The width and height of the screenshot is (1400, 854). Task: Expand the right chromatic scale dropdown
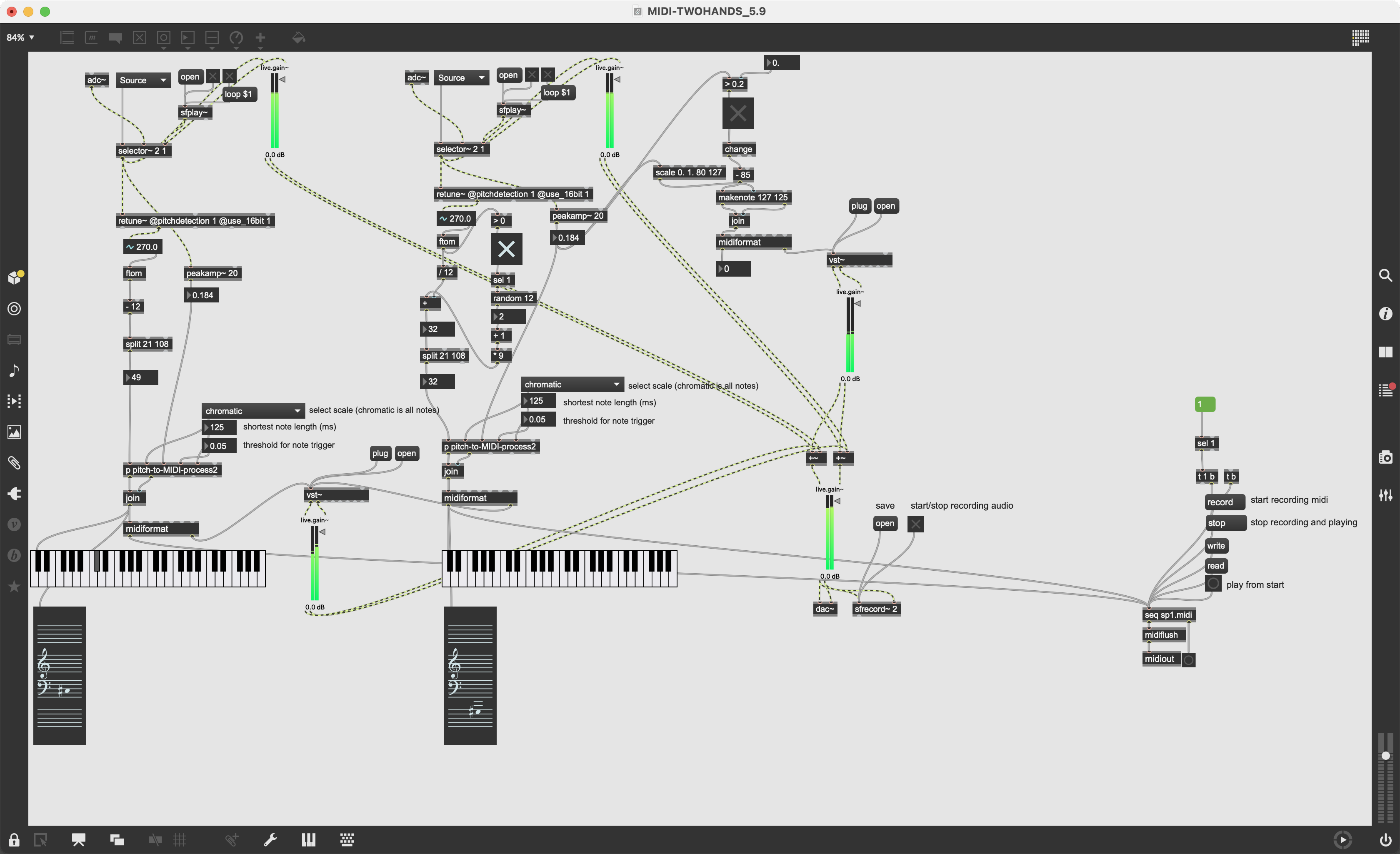pyautogui.click(x=572, y=385)
